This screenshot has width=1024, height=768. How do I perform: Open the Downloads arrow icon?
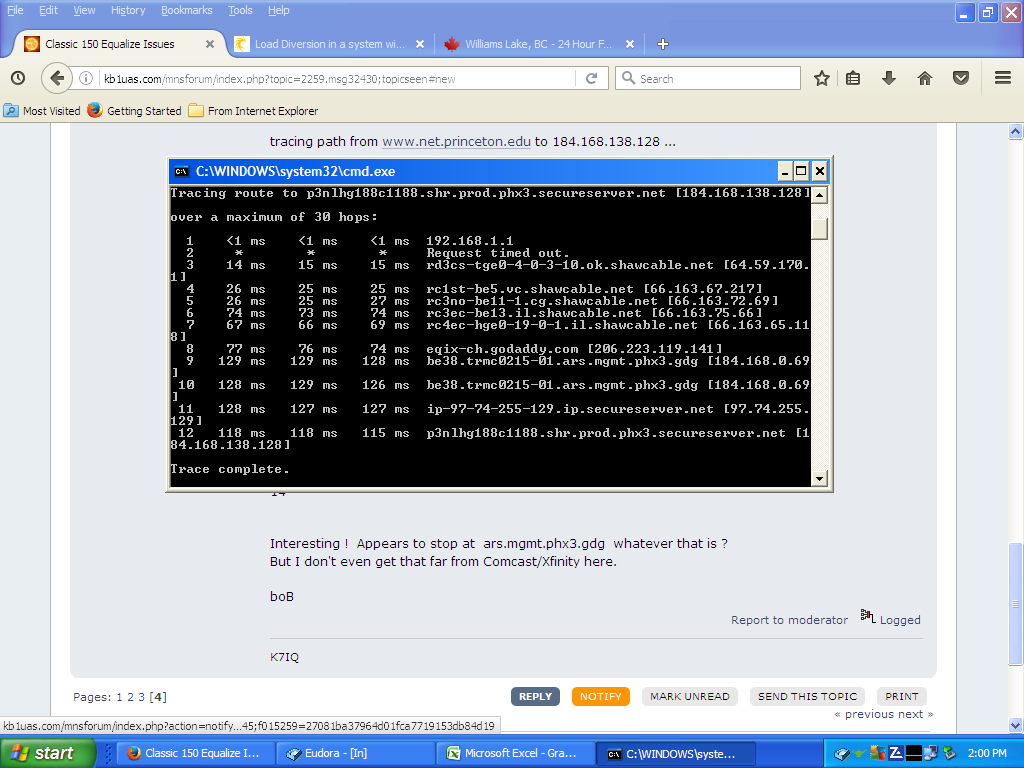click(888, 78)
